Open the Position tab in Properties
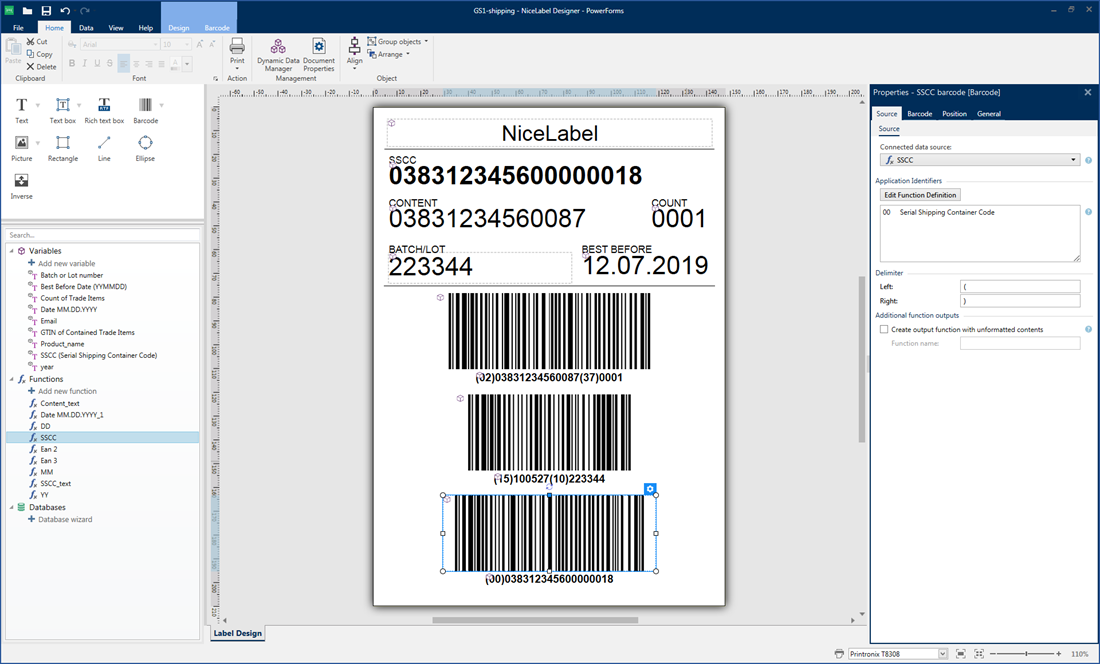The height and width of the screenshot is (664, 1100). (x=954, y=114)
